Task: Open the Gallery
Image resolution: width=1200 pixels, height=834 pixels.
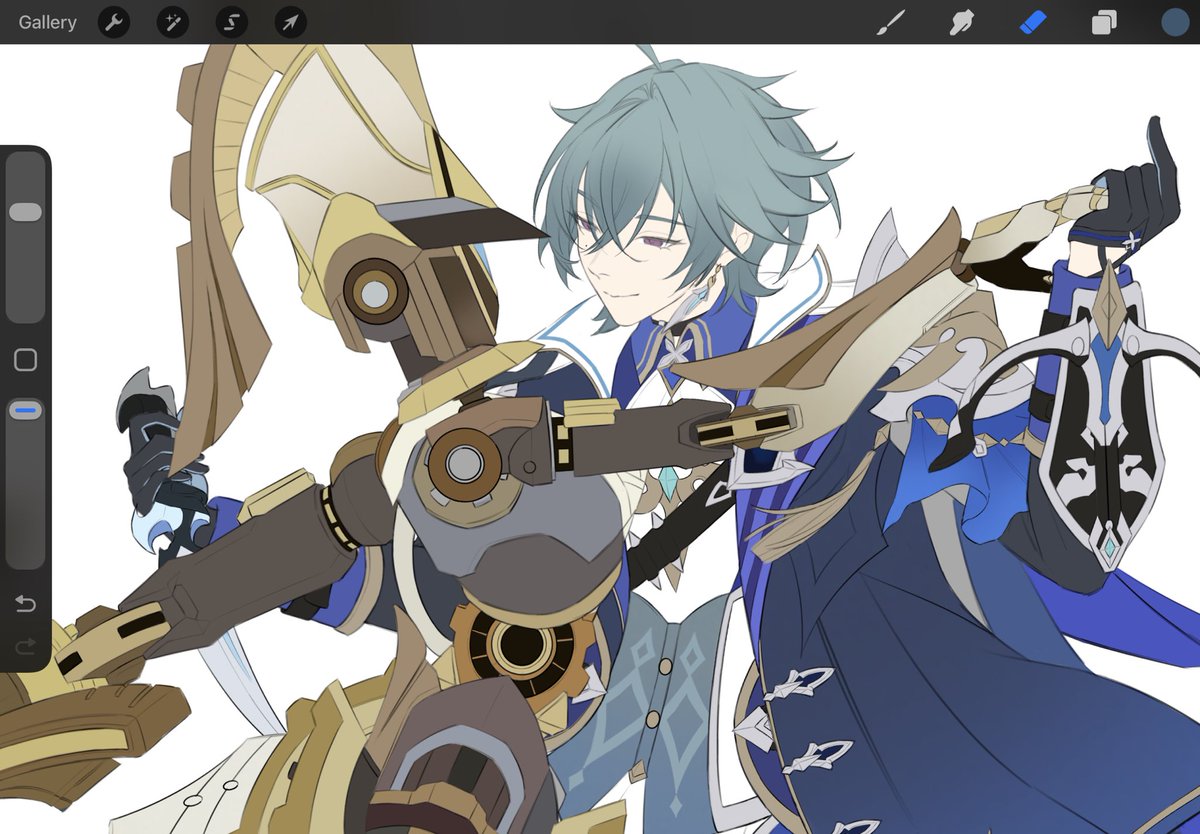Action: coord(47,22)
